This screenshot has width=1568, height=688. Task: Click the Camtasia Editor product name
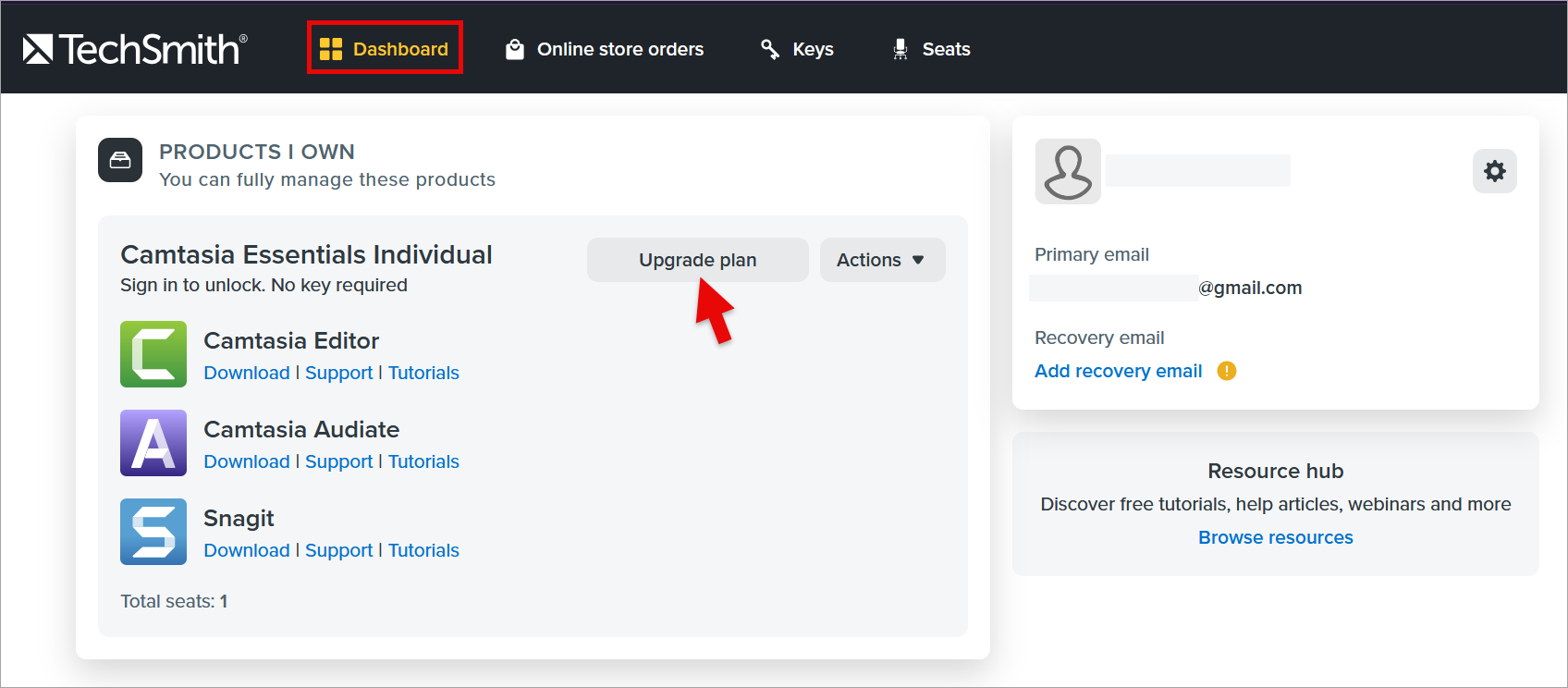pyautogui.click(x=291, y=340)
